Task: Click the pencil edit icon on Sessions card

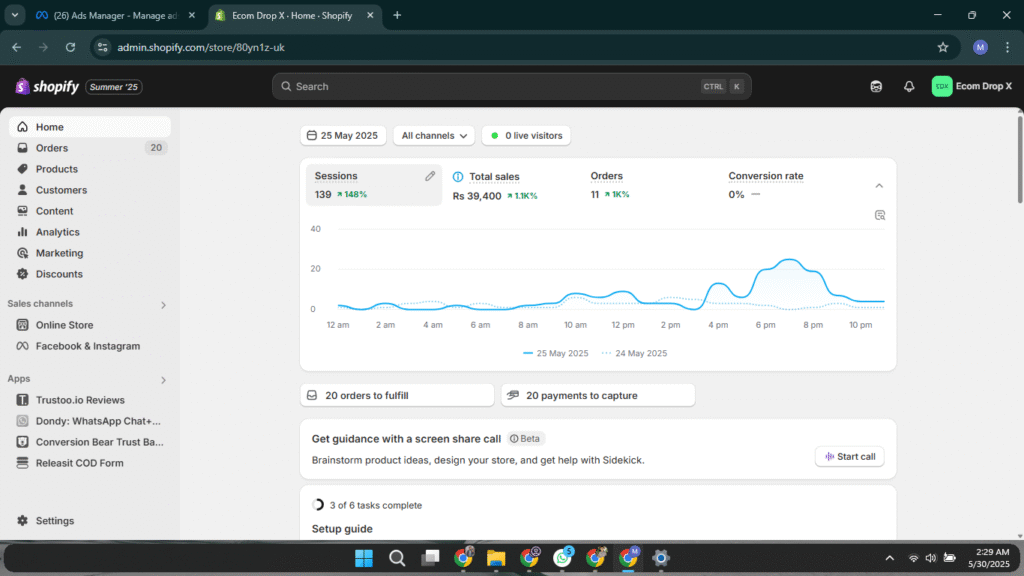Action: [x=430, y=176]
